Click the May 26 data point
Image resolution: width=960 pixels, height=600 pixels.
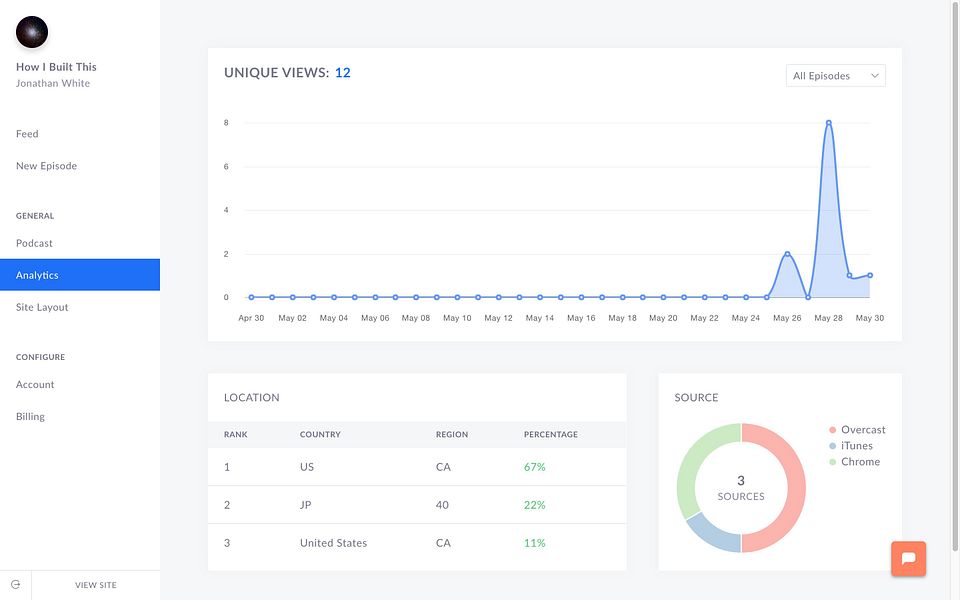click(x=787, y=253)
